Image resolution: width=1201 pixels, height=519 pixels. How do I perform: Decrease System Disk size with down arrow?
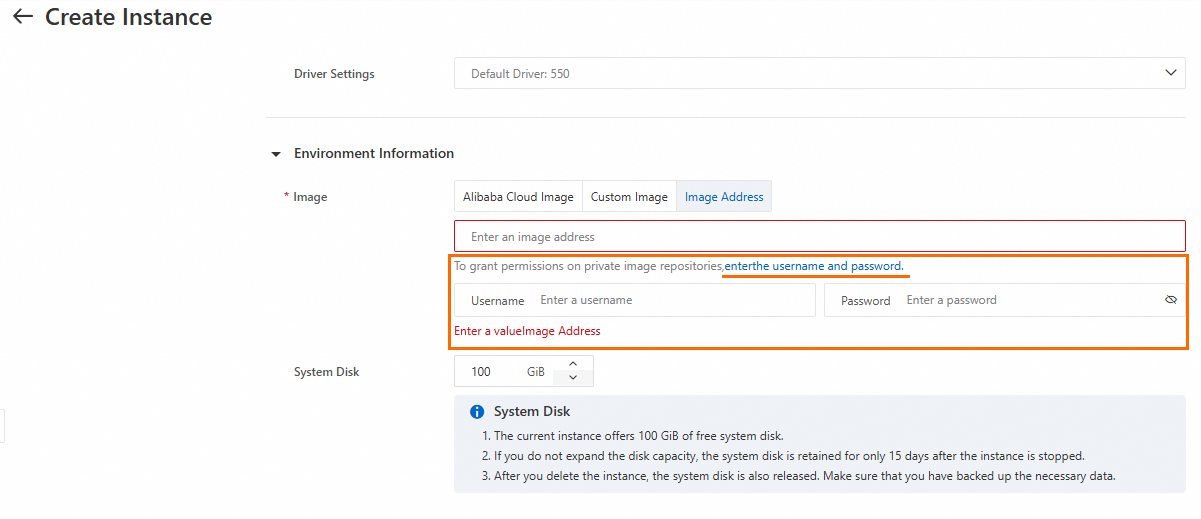click(x=573, y=378)
